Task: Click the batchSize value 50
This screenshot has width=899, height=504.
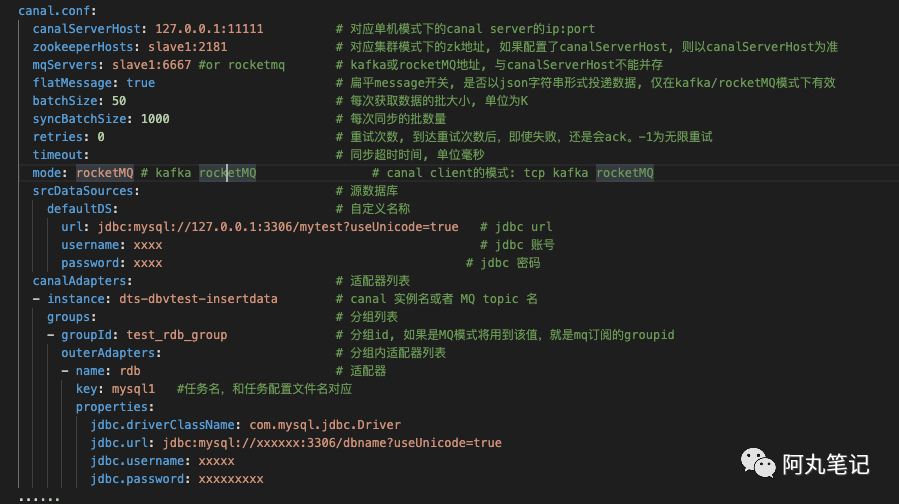Action: (119, 101)
